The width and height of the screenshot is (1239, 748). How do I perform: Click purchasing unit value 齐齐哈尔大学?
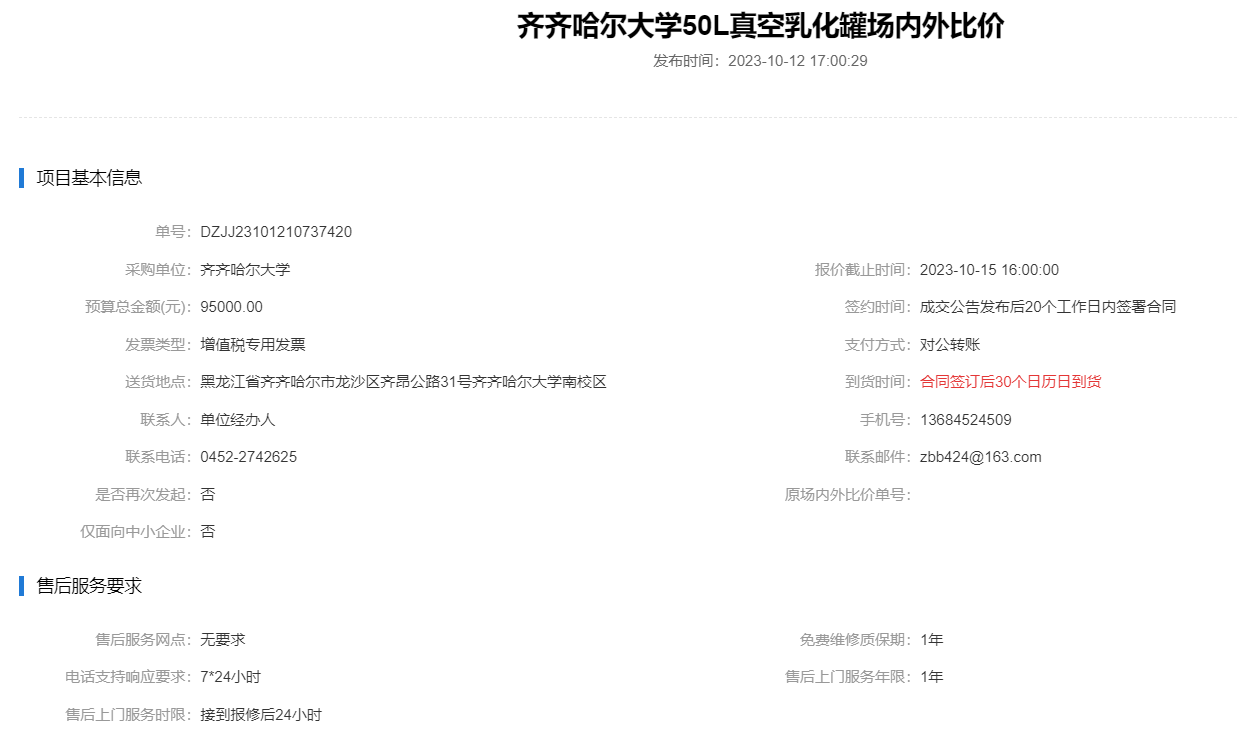point(245,270)
